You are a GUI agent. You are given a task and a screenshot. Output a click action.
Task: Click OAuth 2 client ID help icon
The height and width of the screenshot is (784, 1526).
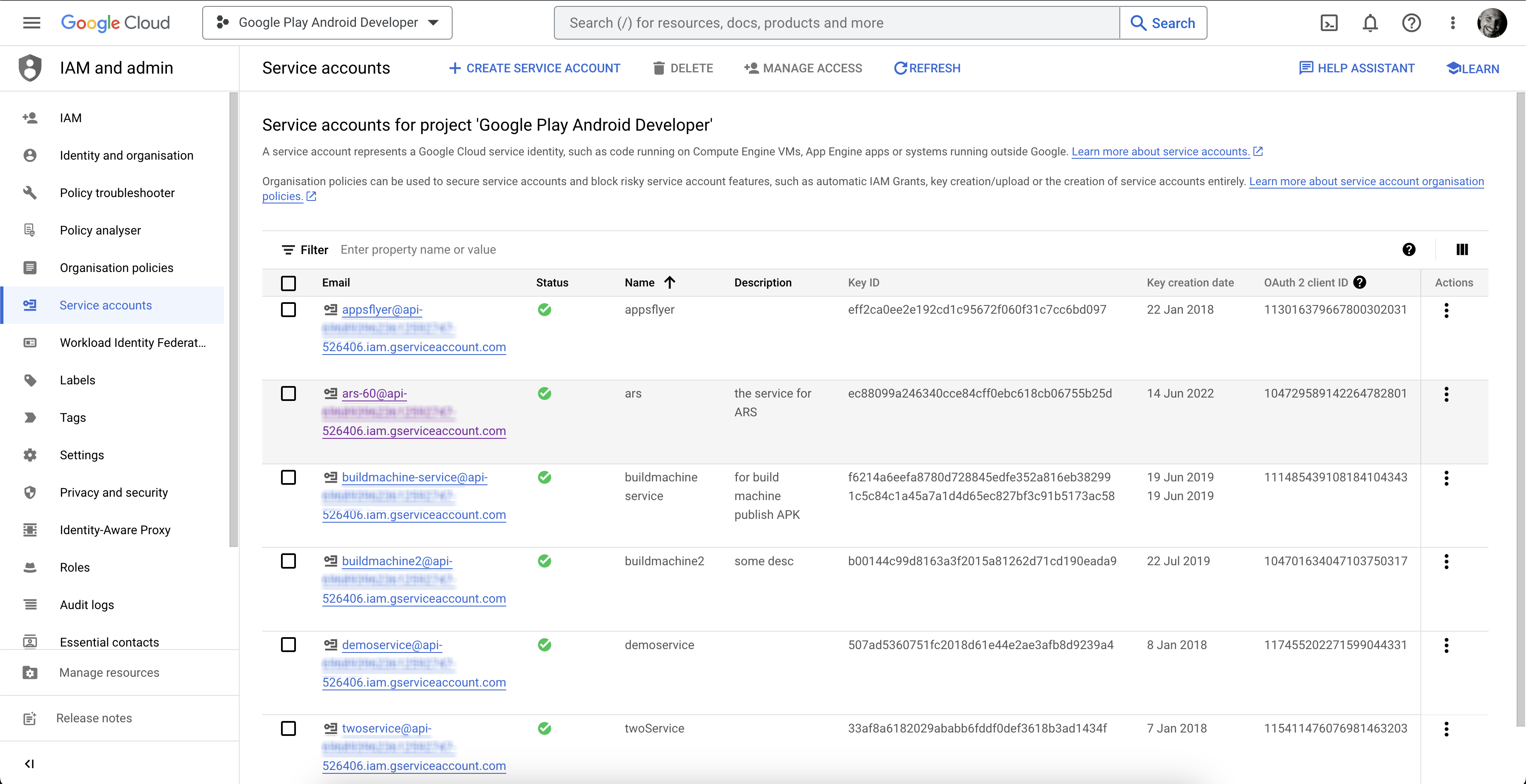(x=1360, y=283)
